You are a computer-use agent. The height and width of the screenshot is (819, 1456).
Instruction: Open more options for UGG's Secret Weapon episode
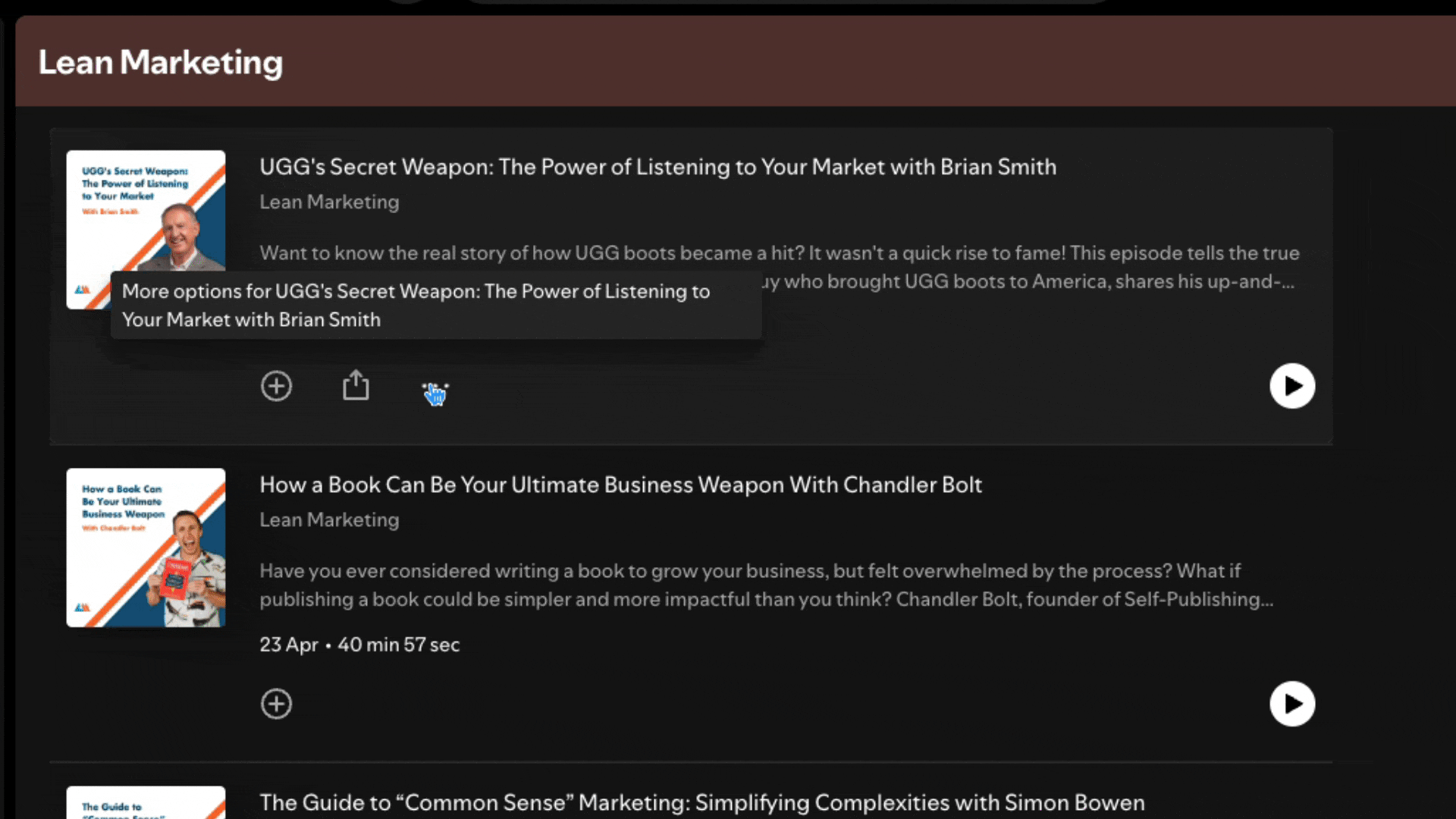click(x=435, y=386)
